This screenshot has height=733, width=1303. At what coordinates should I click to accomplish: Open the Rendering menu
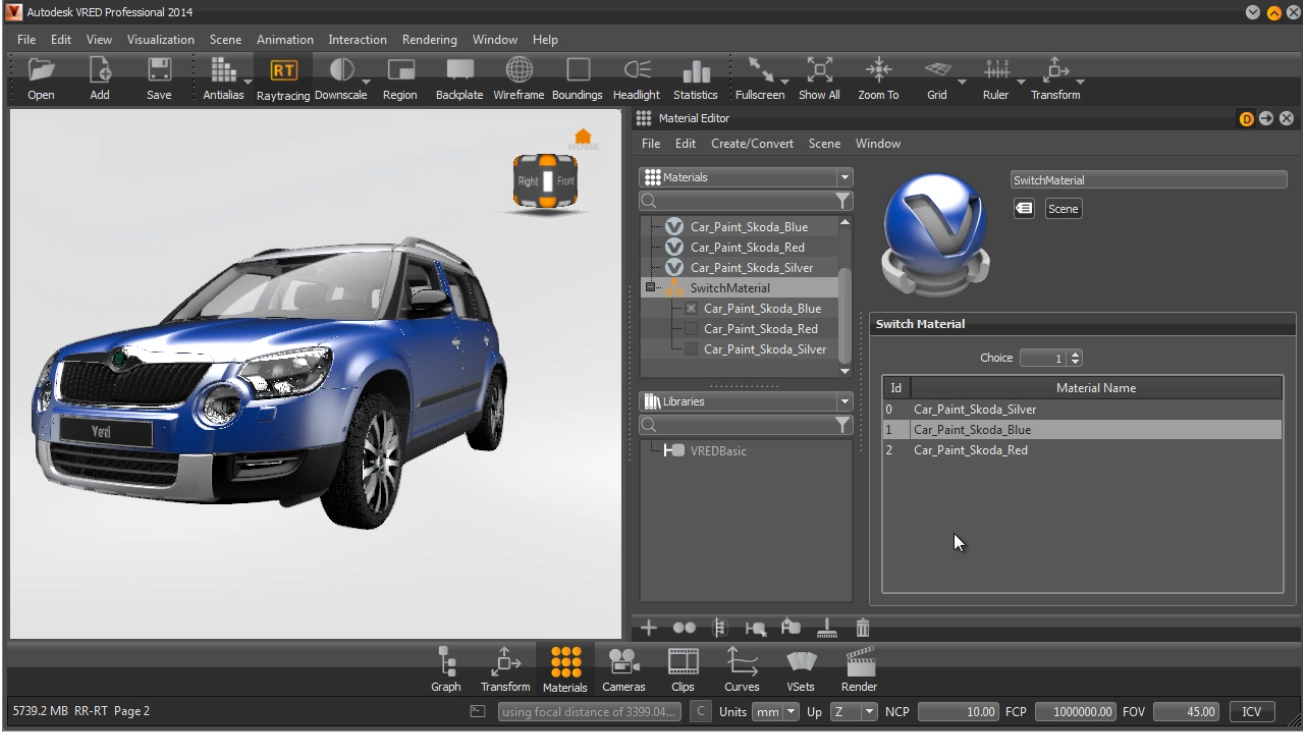pos(429,40)
